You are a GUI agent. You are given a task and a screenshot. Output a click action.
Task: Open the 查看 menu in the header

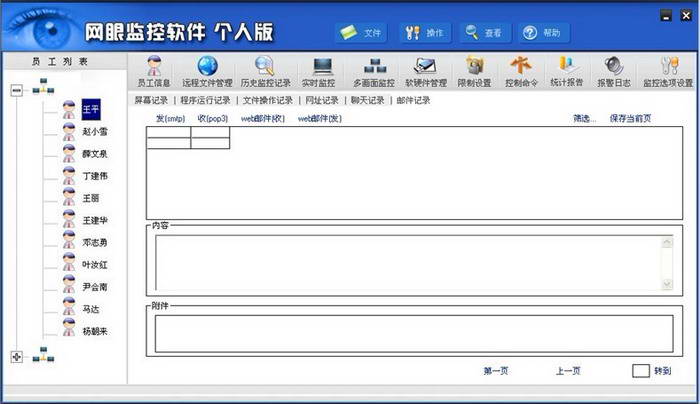pos(485,33)
